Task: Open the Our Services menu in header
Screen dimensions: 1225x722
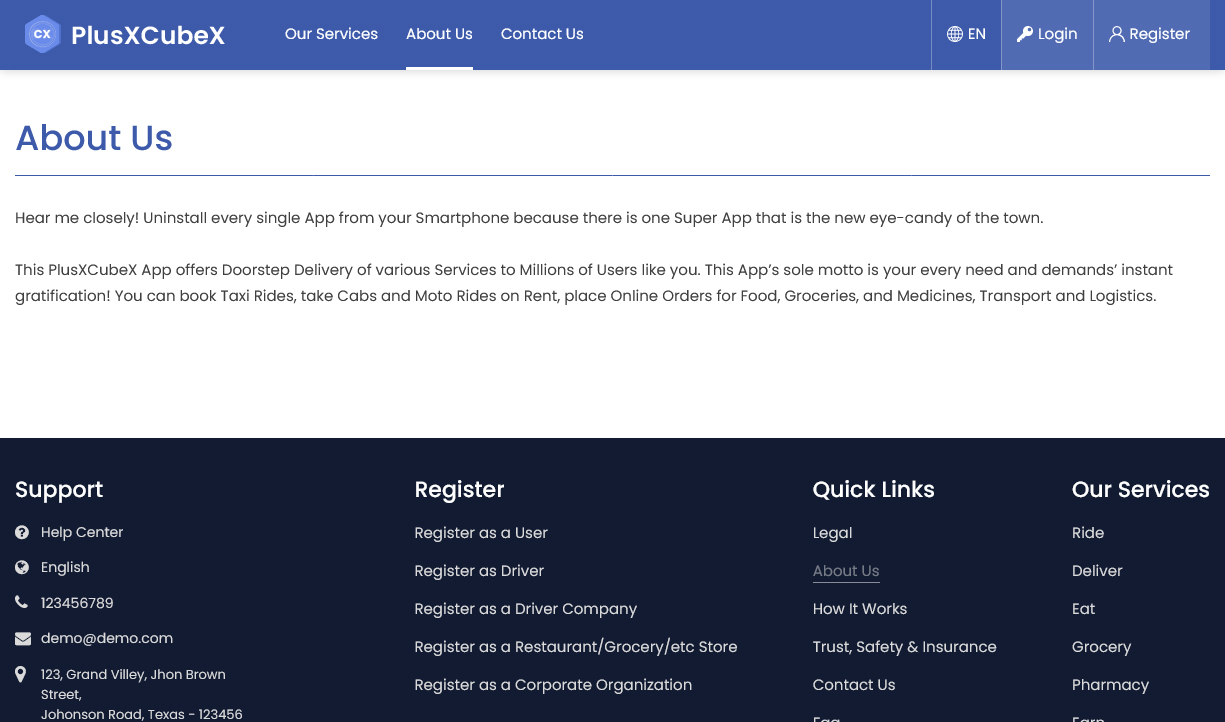Action: tap(331, 34)
